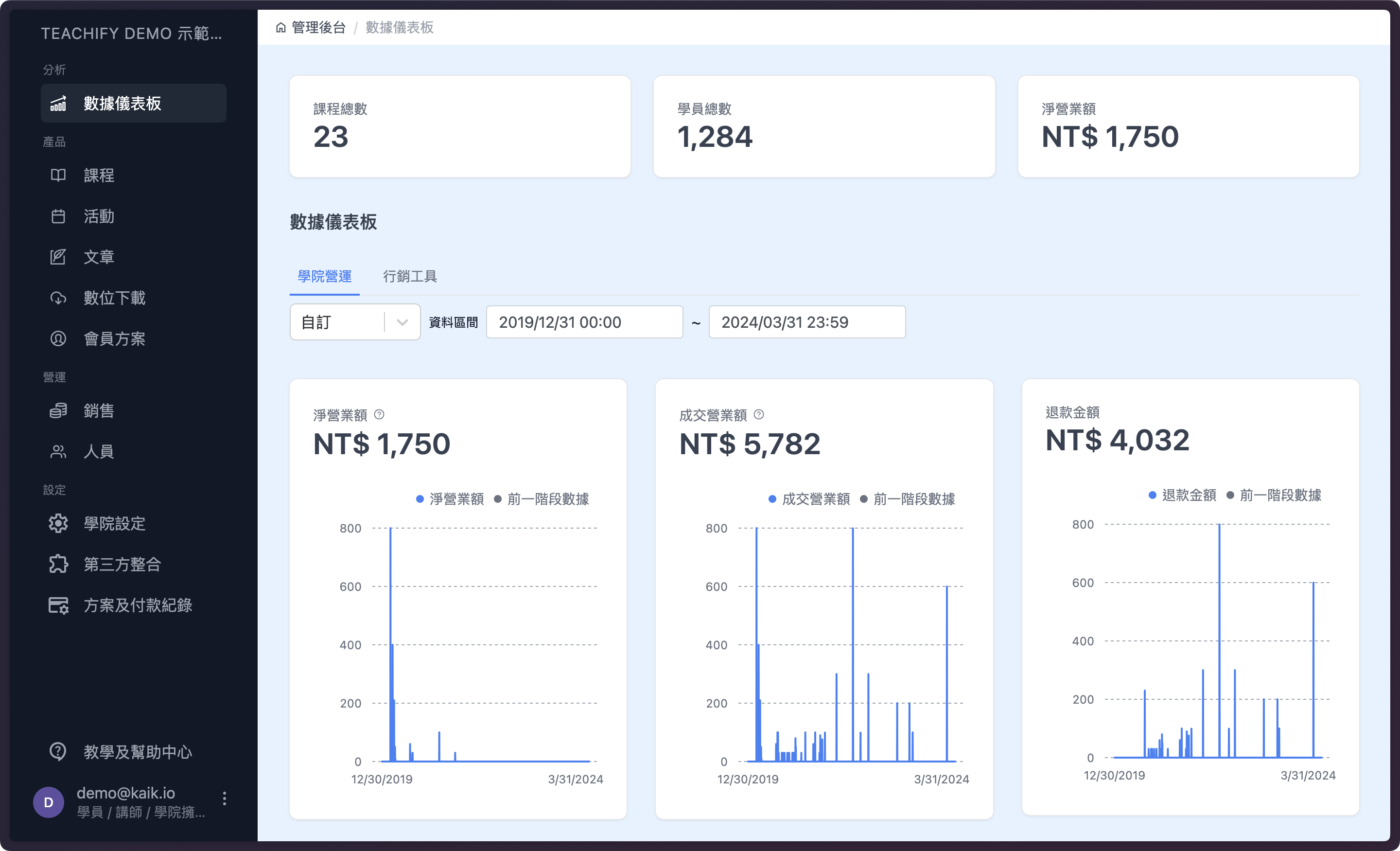Viewport: 1400px width, 851px height.
Task: Click the membership icon beside 會員方案
Action: (x=58, y=339)
